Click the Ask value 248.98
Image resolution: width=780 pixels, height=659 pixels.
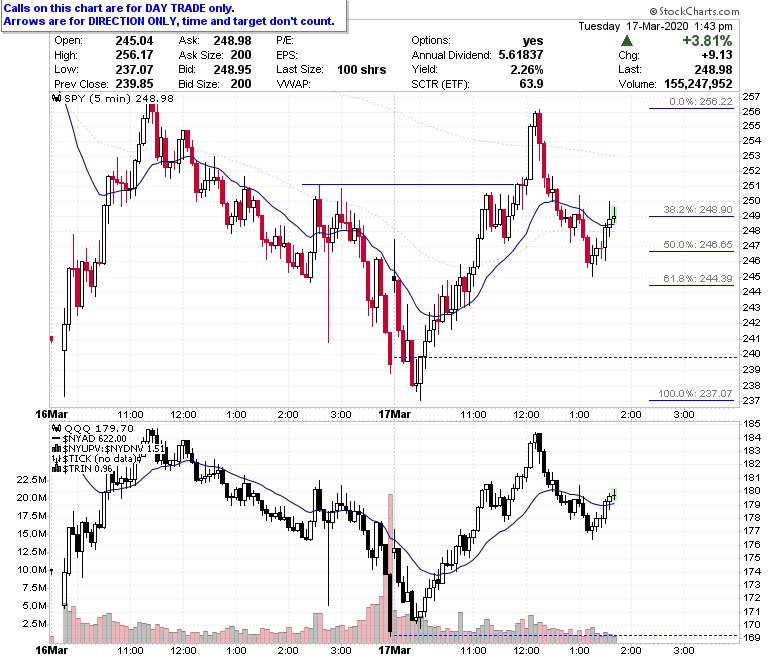232,41
